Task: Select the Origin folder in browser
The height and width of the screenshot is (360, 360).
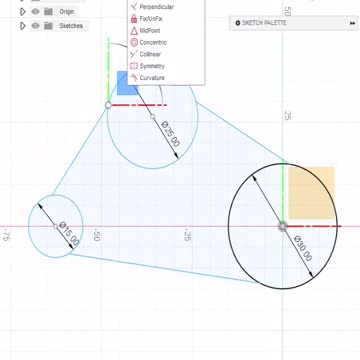Action: [x=67, y=12]
